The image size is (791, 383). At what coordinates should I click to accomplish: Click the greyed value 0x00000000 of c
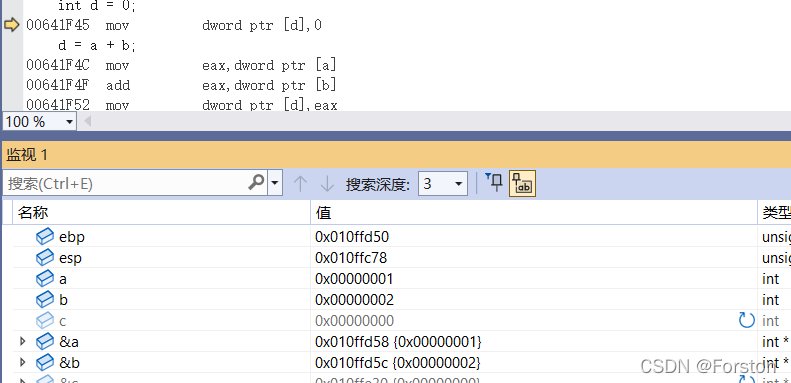click(354, 321)
